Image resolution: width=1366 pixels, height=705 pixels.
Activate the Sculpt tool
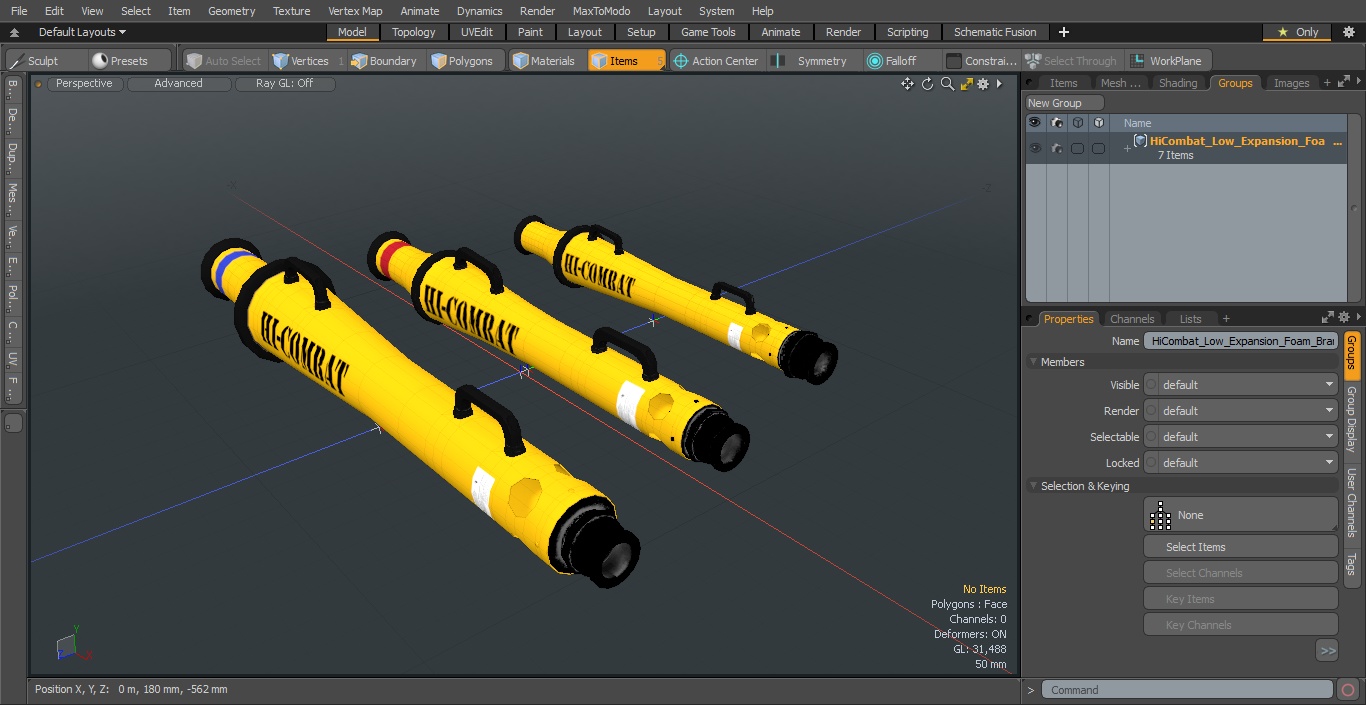(x=35, y=61)
